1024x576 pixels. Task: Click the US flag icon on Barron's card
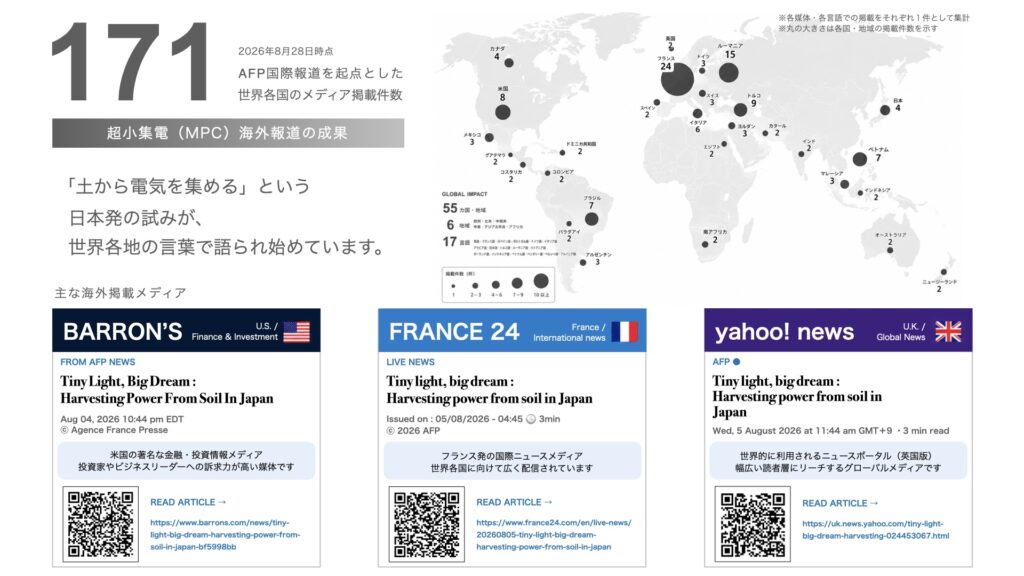296,332
